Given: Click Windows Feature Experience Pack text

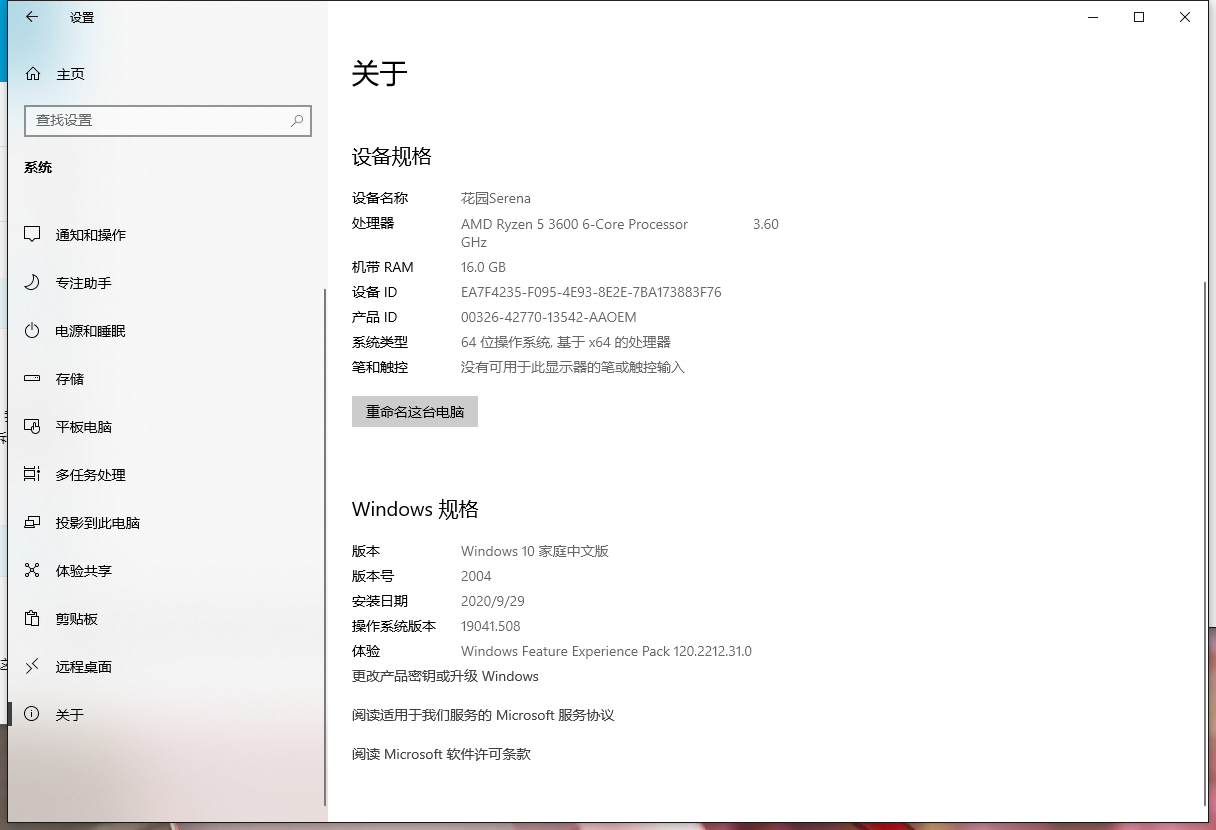Looking at the screenshot, I should 606,651.
